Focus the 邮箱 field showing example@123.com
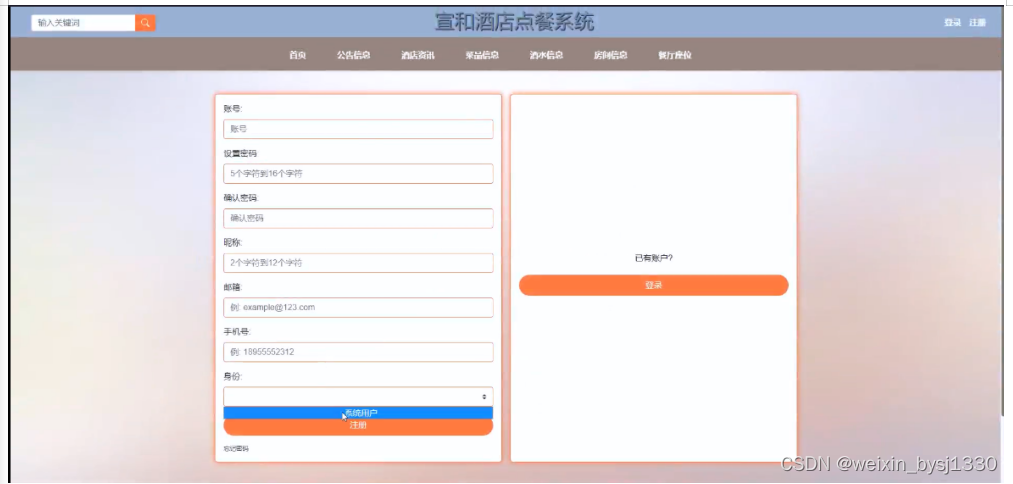This screenshot has width=1013, height=484. pos(358,308)
